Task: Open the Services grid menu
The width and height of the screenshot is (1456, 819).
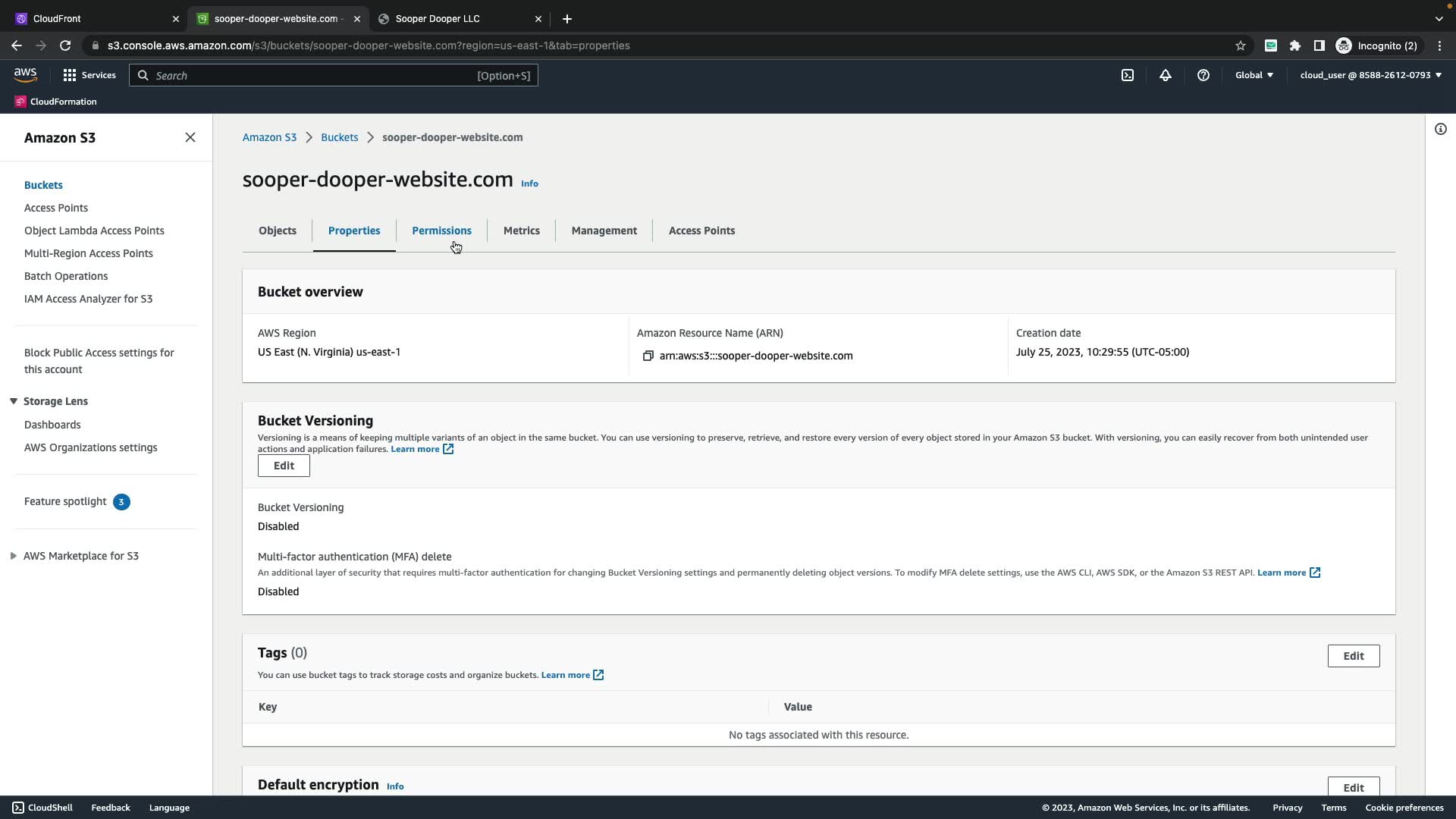Action: [x=89, y=75]
